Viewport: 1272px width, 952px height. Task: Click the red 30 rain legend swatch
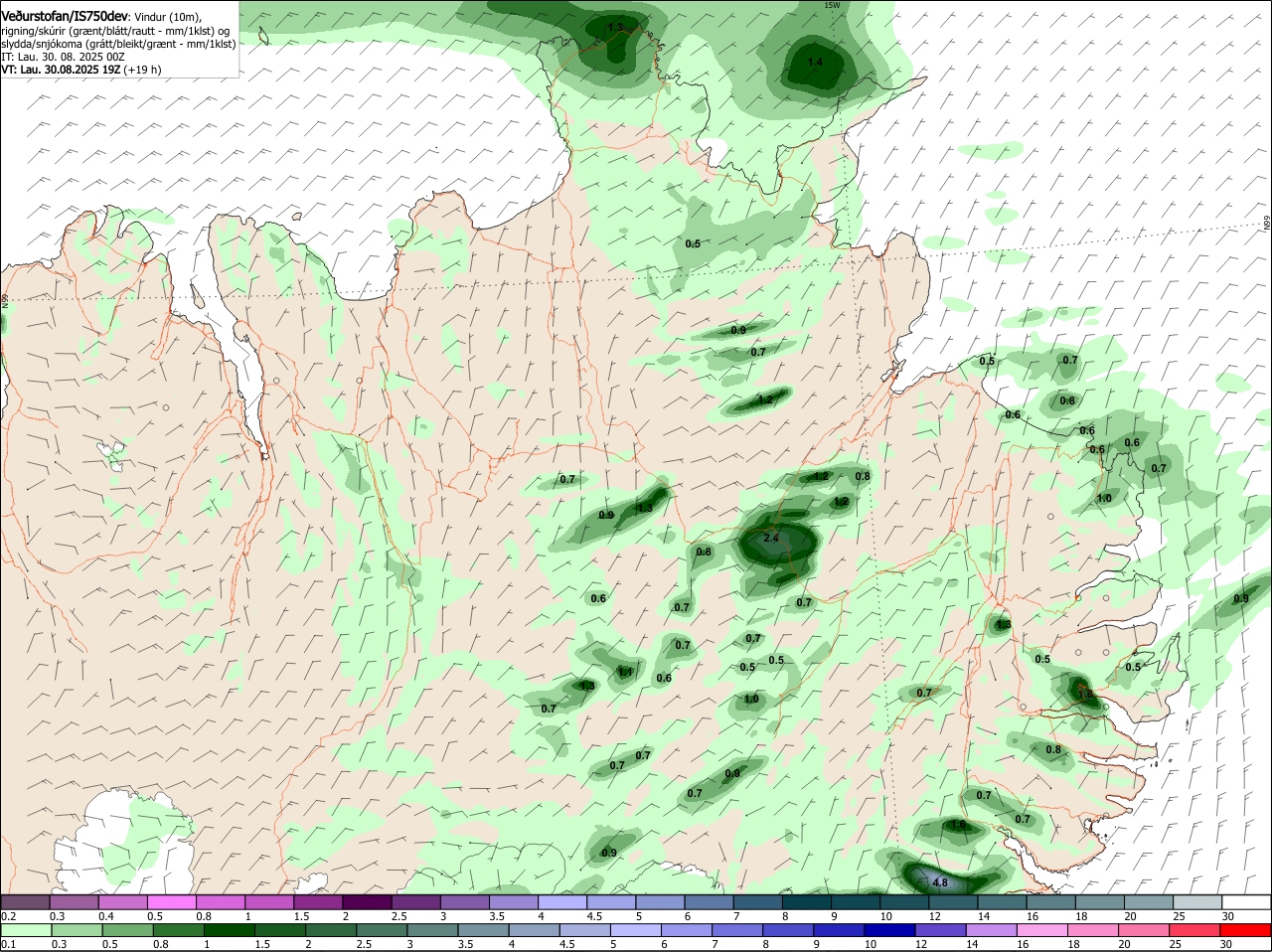tap(1245, 930)
